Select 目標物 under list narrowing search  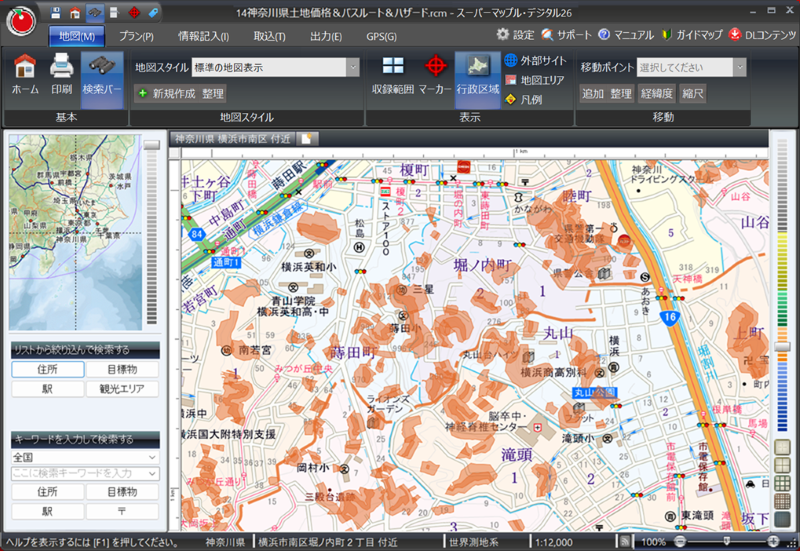122,369
